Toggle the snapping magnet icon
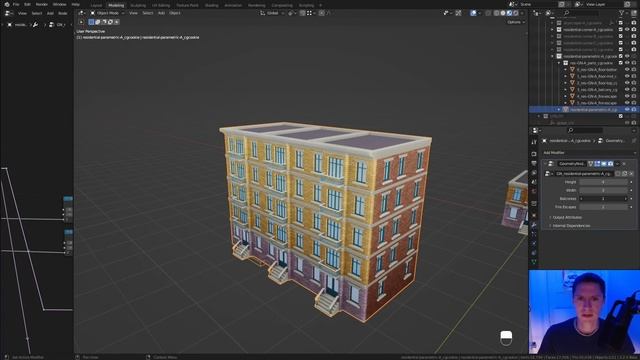This screenshot has width=640, height=360. click(x=302, y=13)
